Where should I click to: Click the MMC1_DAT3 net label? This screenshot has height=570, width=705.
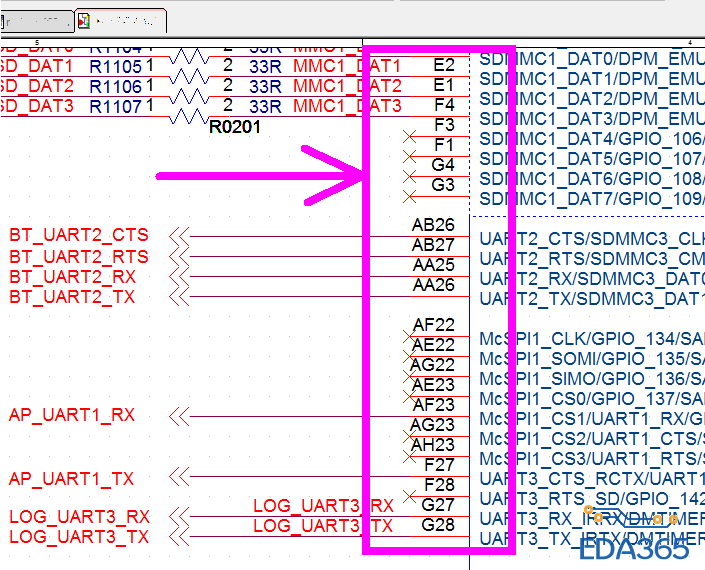click(x=347, y=107)
